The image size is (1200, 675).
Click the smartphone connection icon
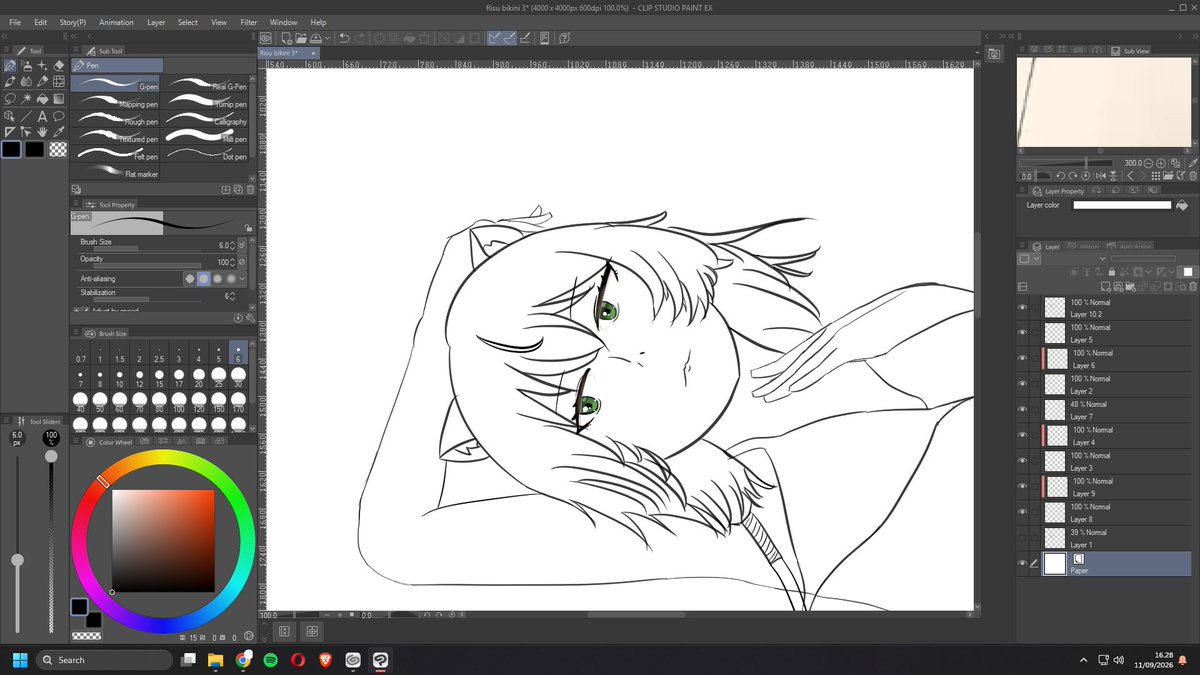pyautogui.click(x=545, y=38)
